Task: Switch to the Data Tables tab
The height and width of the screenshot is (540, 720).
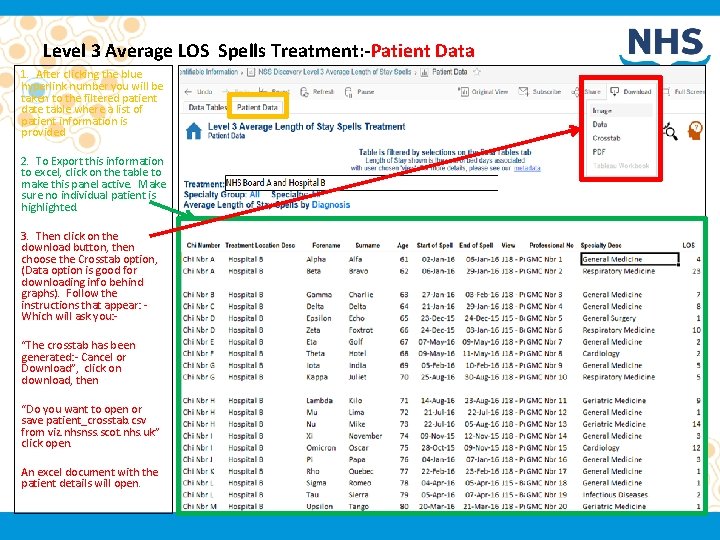Action: 208,107
